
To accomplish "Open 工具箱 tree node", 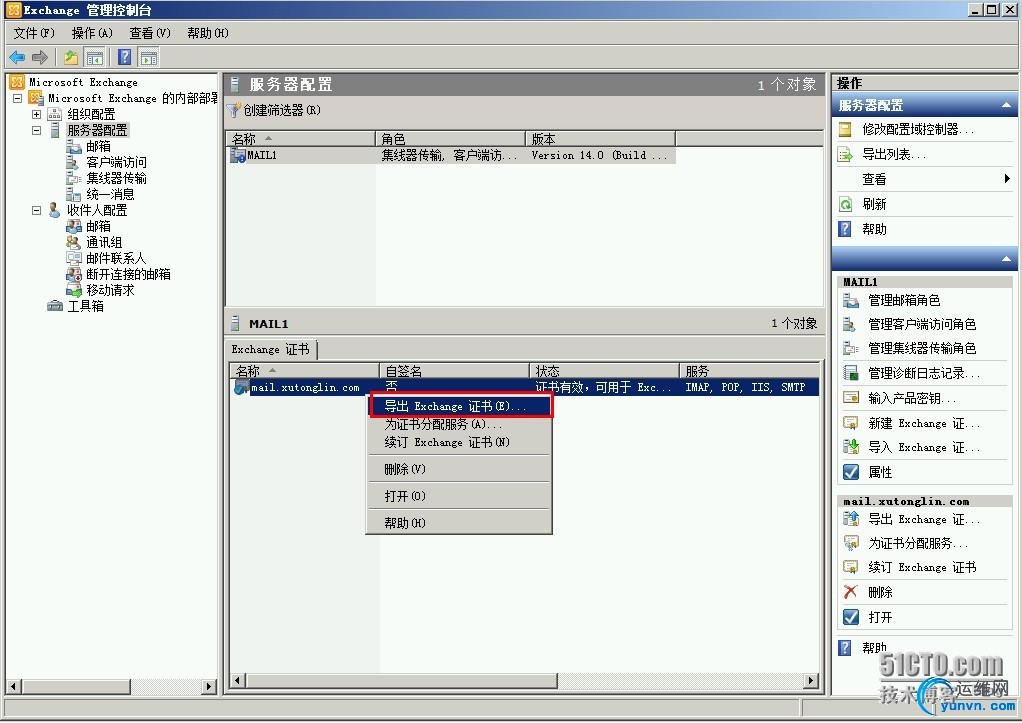I will [85, 306].
